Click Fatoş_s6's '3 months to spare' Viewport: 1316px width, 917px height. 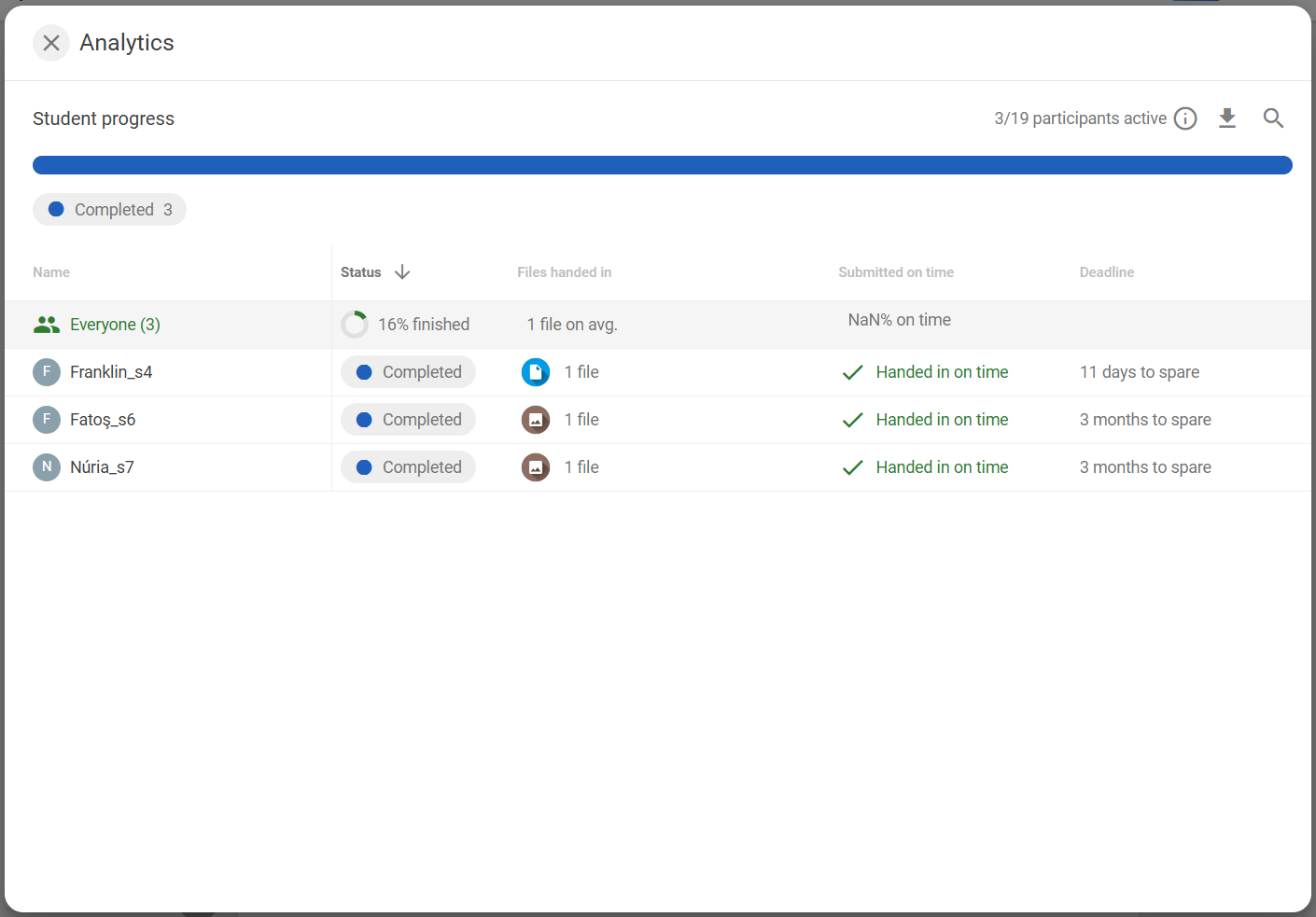1145,420
